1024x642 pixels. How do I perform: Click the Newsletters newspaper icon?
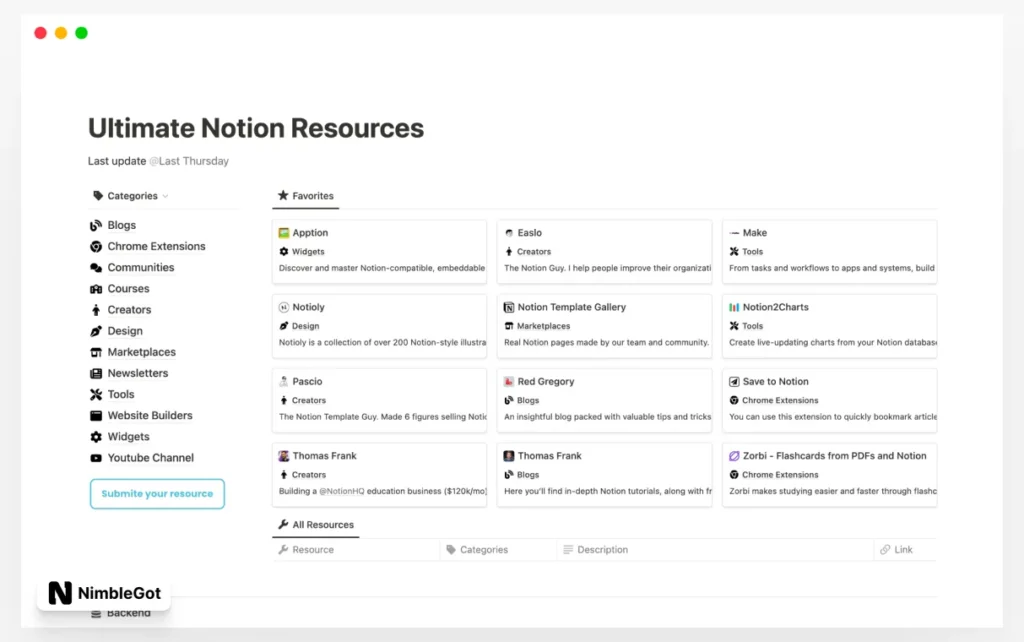tap(96, 374)
